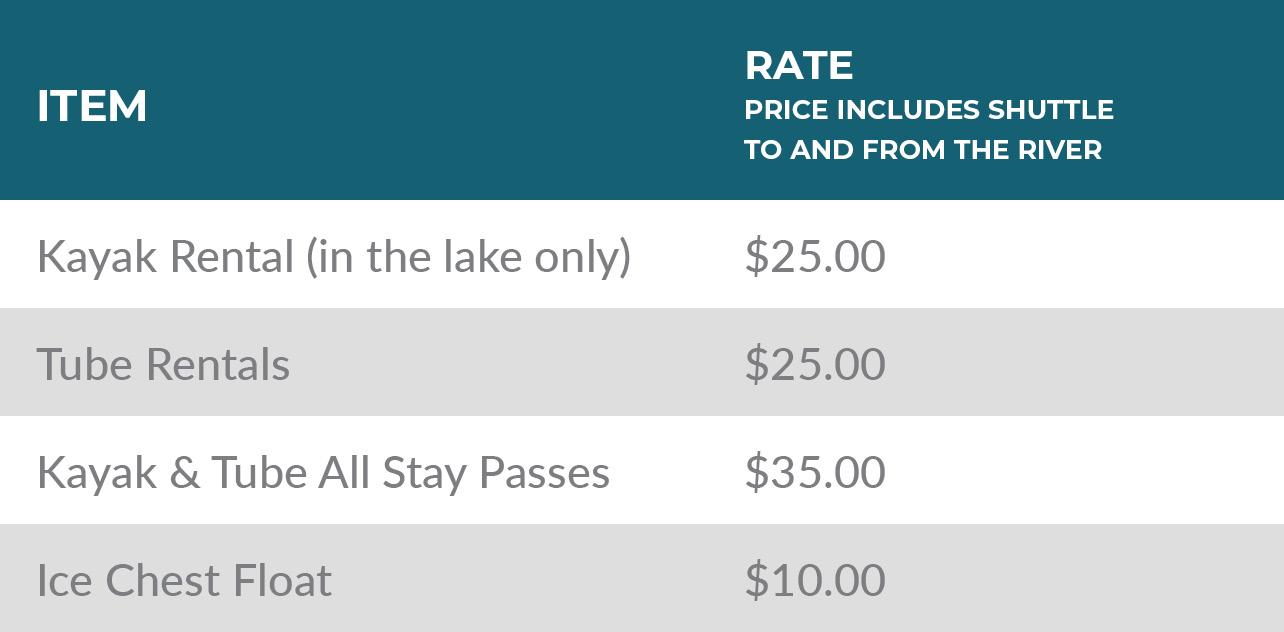
Task: Click the word "Ice" in Ice Chest Float
Action: point(64,581)
